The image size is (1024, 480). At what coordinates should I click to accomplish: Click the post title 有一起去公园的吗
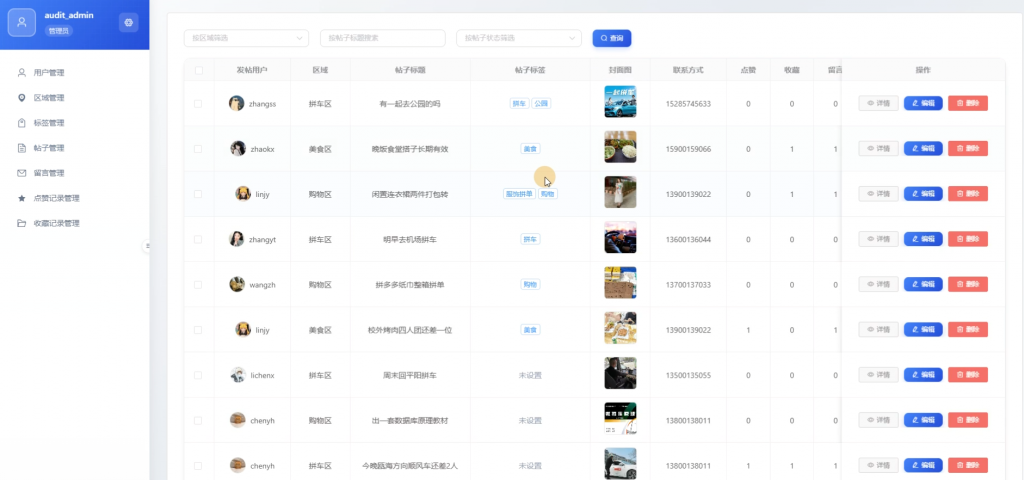coord(410,104)
